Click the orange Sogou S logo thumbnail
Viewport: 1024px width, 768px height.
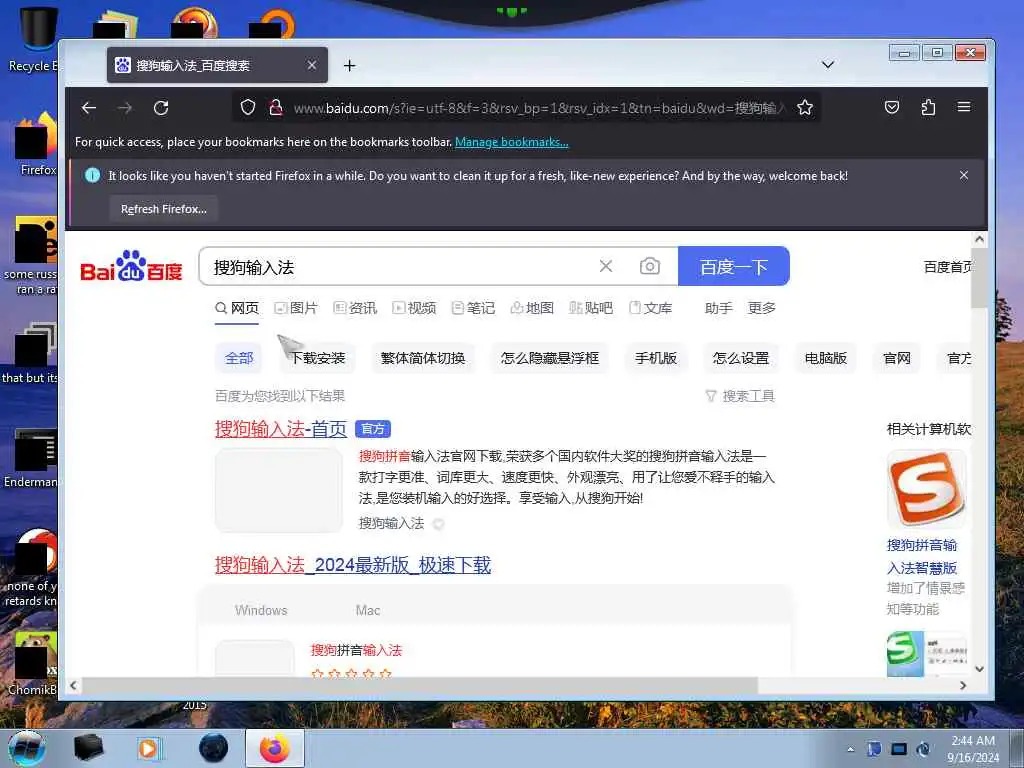point(927,489)
